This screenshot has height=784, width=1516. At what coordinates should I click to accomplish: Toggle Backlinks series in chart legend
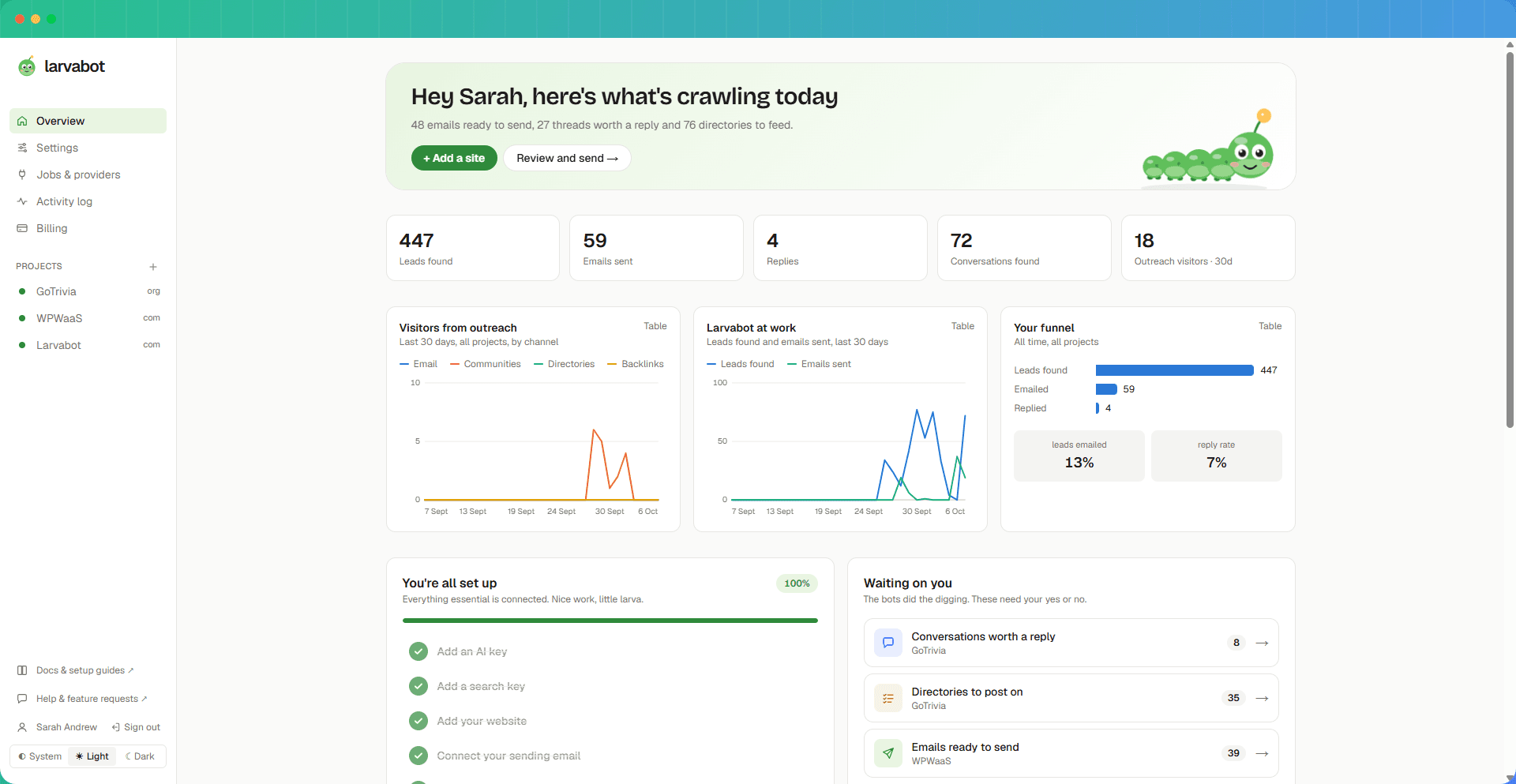pyautogui.click(x=636, y=364)
